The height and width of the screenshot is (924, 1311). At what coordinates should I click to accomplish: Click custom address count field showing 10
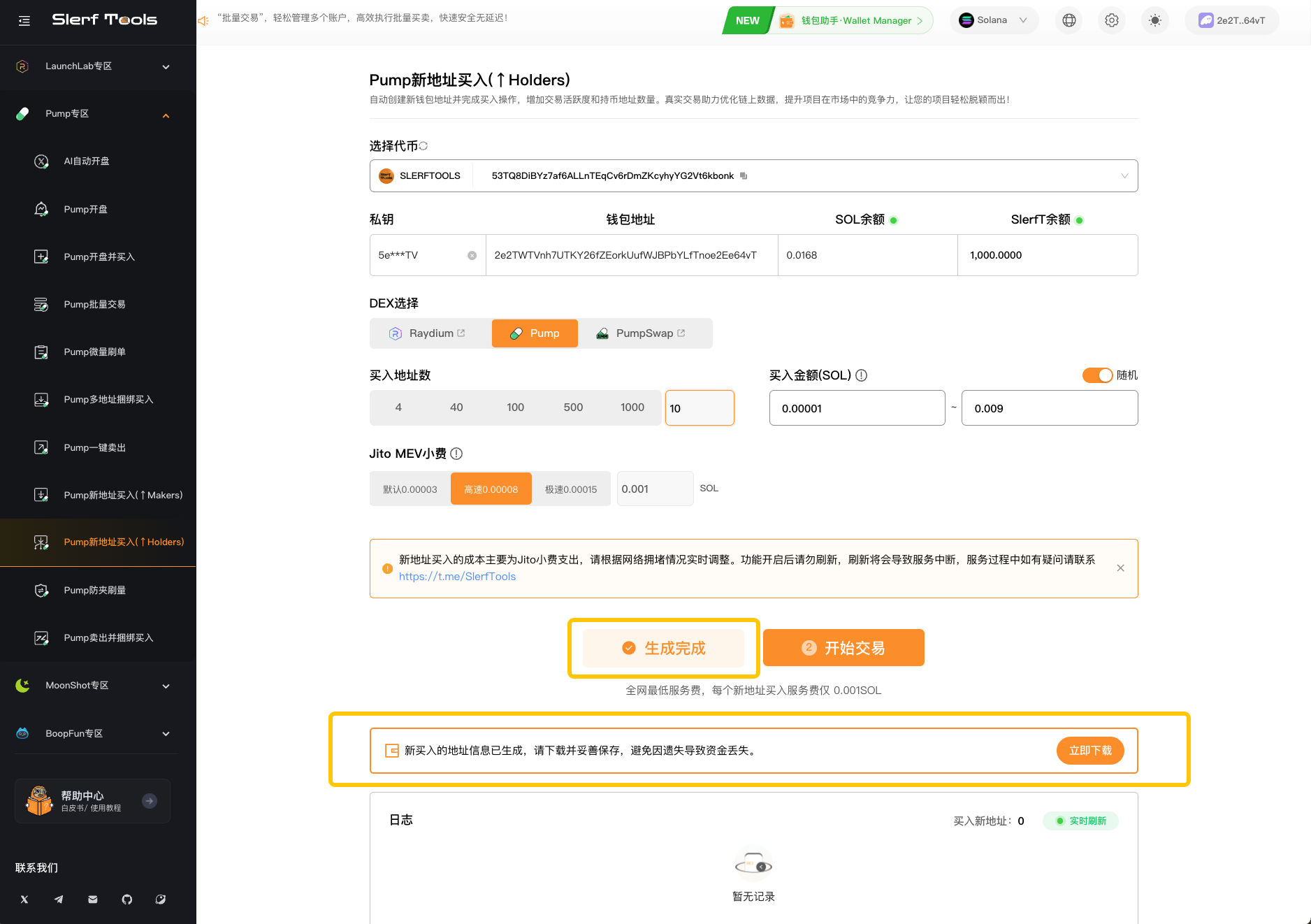pos(700,408)
